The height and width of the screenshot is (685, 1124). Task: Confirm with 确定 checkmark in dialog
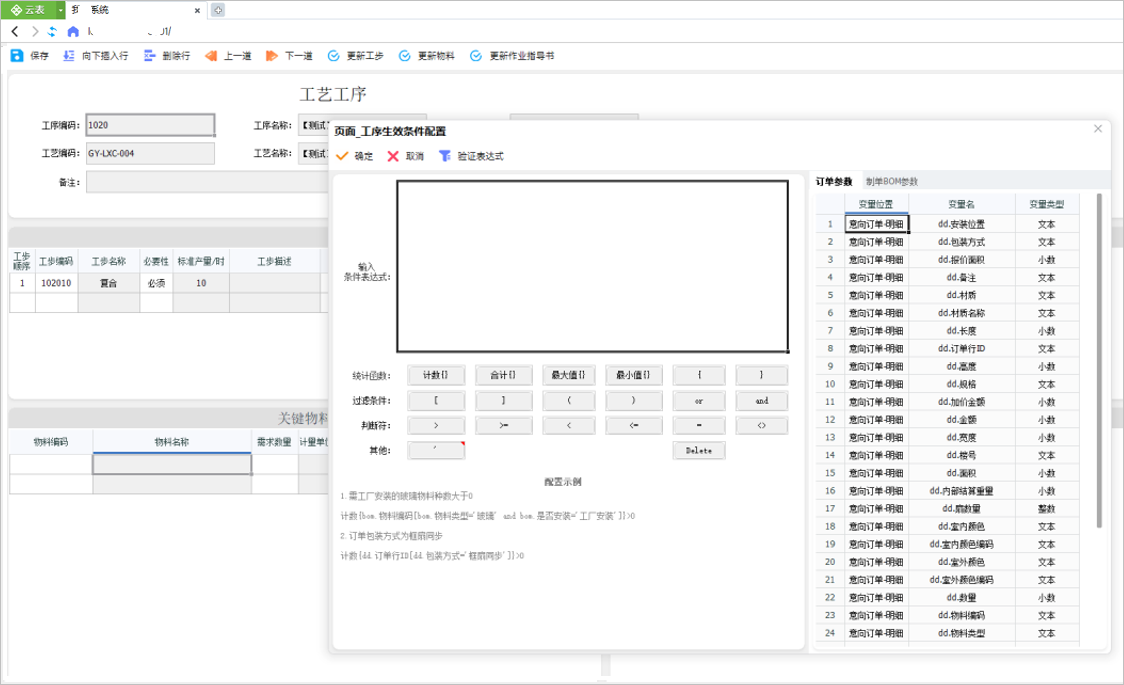tap(343, 155)
